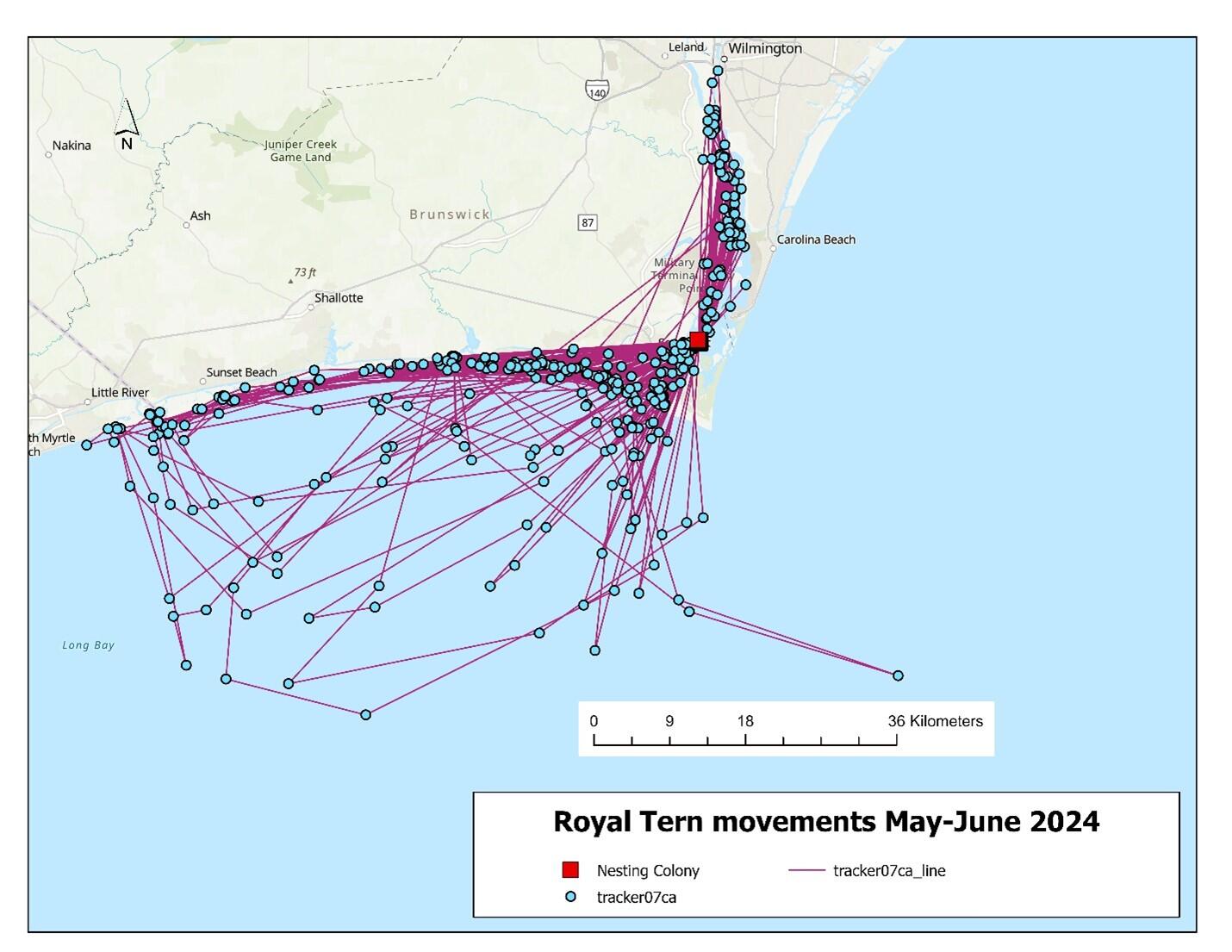Click the Nesting Colony legend red square
This screenshot has height=952, width=1232.
[569, 869]
